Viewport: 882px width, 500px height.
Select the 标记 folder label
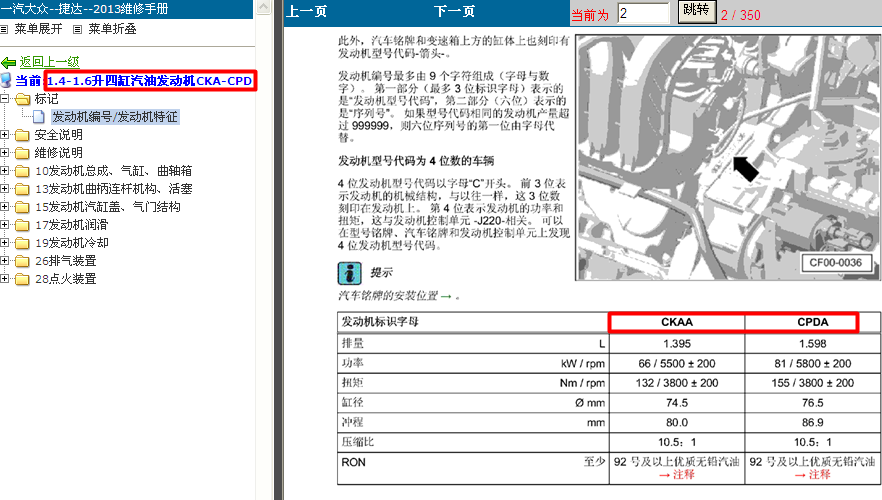[46, 99]
